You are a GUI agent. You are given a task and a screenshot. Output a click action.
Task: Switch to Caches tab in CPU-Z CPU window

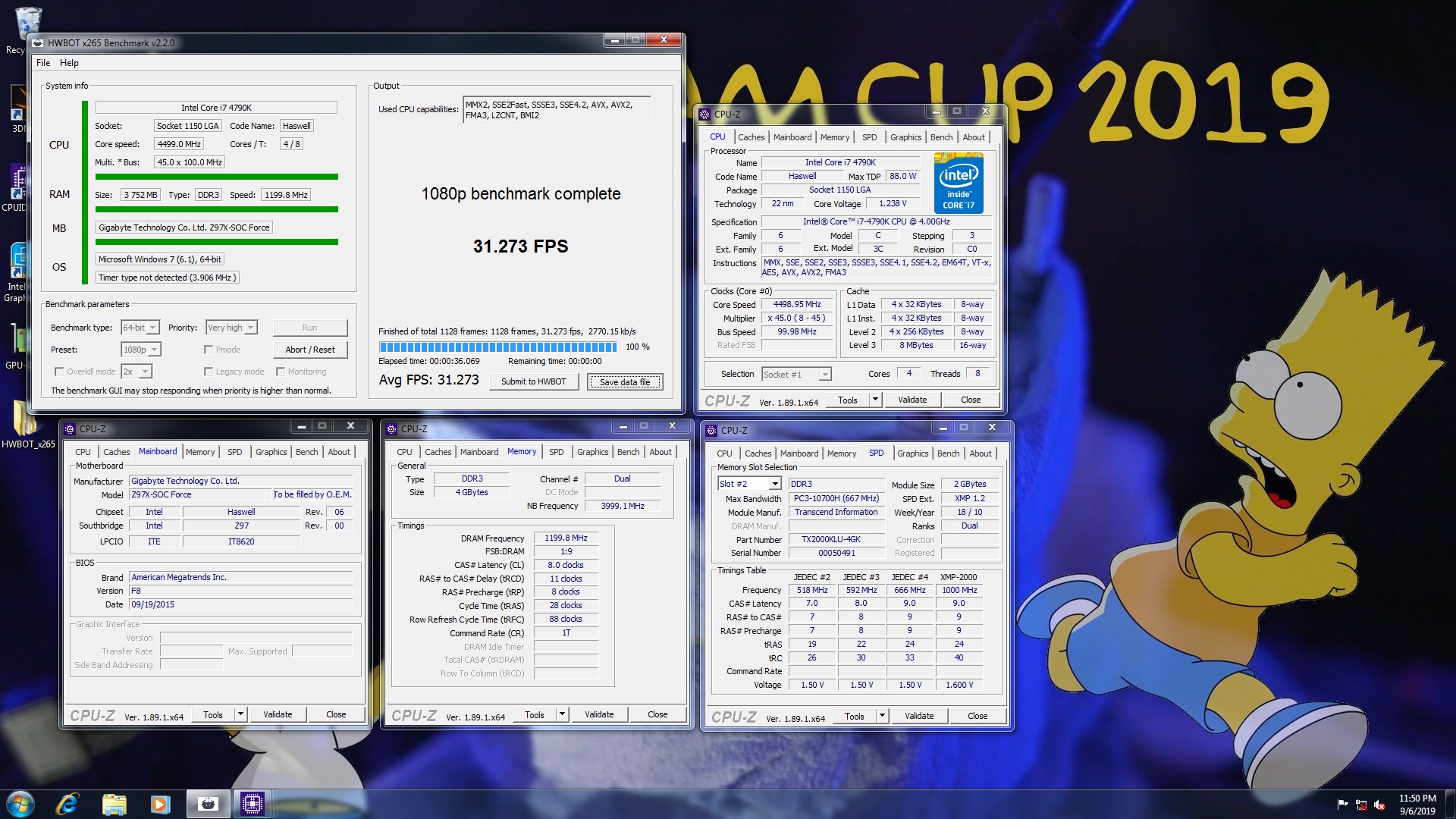[x=751, y=137]
